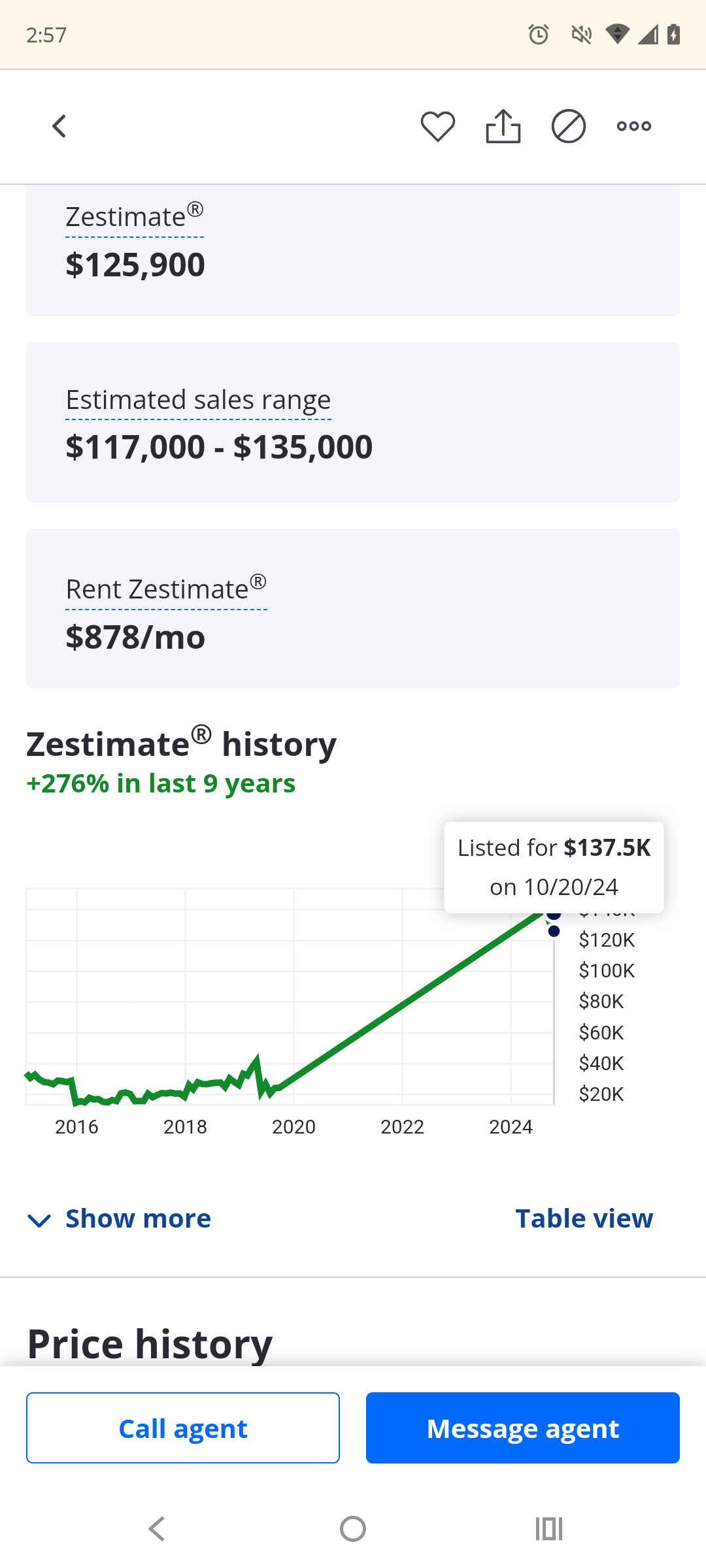Tap Estimated sales range label
This screenshot has width=706, height=1568.
(198, 400)
